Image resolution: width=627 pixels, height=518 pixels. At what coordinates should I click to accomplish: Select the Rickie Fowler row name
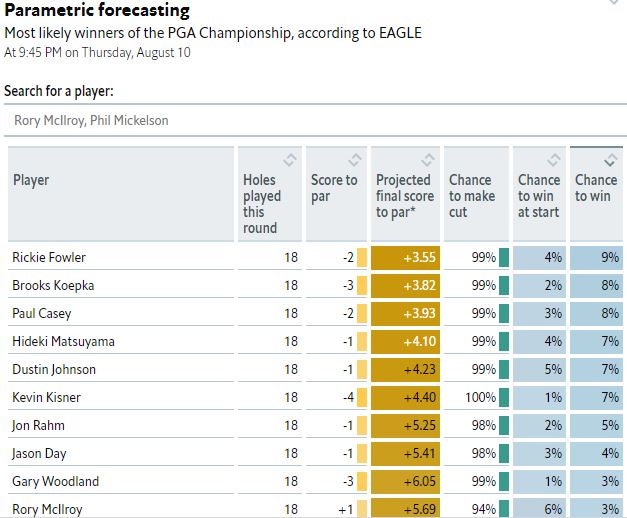coord(49,258)
